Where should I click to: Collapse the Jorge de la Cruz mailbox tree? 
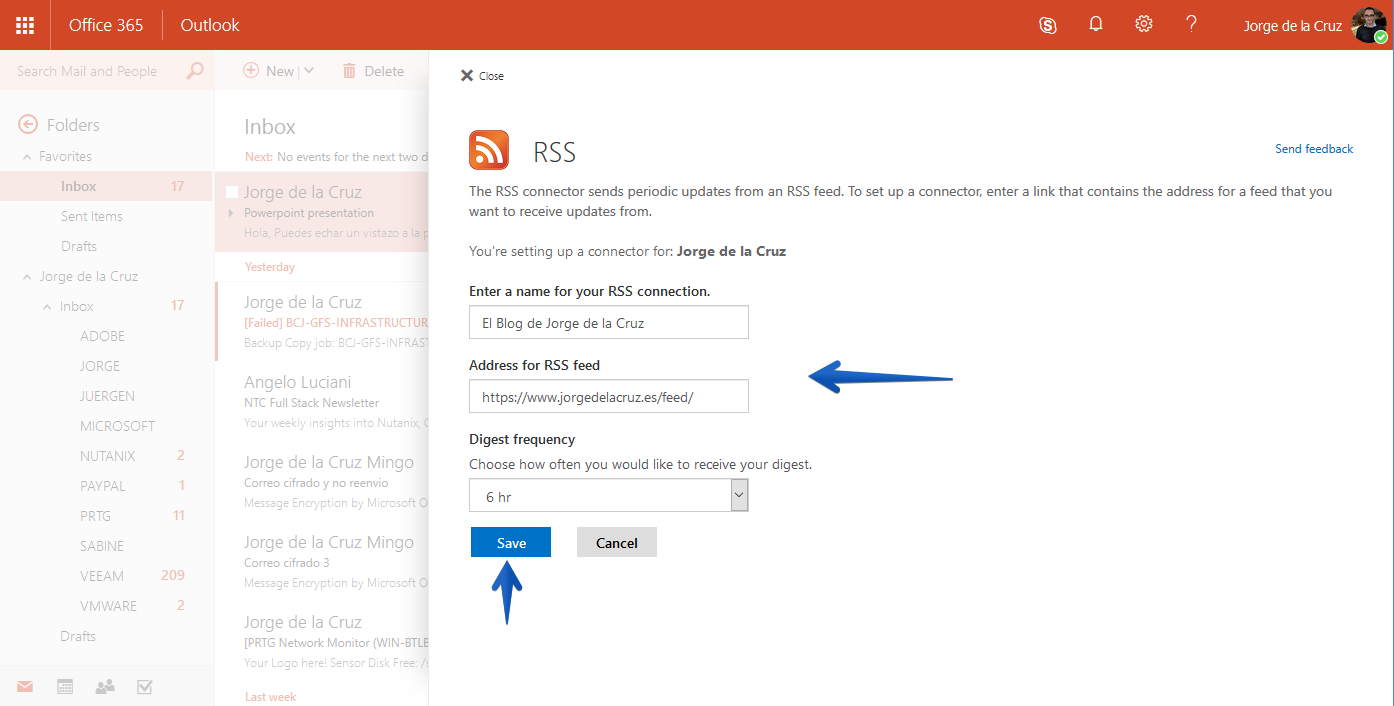pos(27,277)
